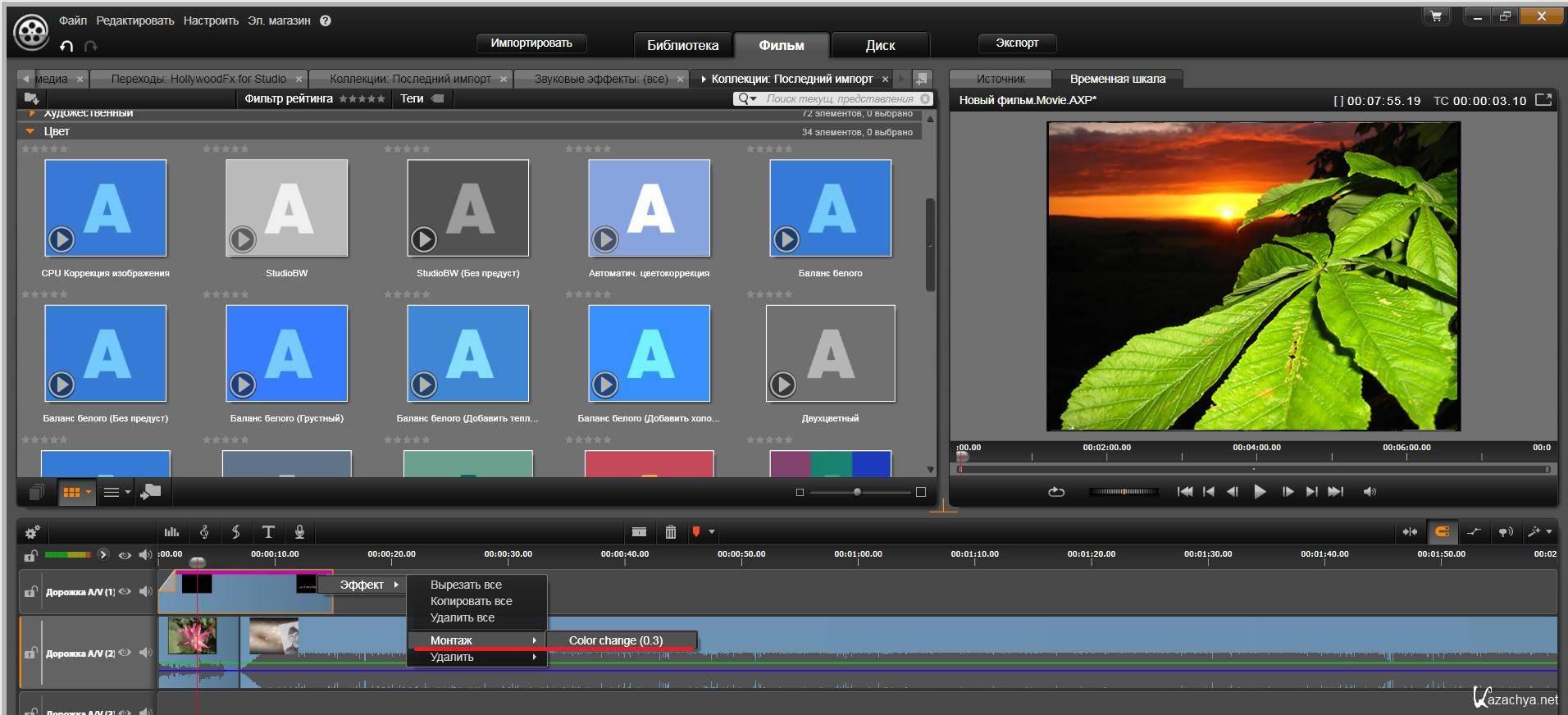Select Вырезать все in context menu

(x=466, y=585)
